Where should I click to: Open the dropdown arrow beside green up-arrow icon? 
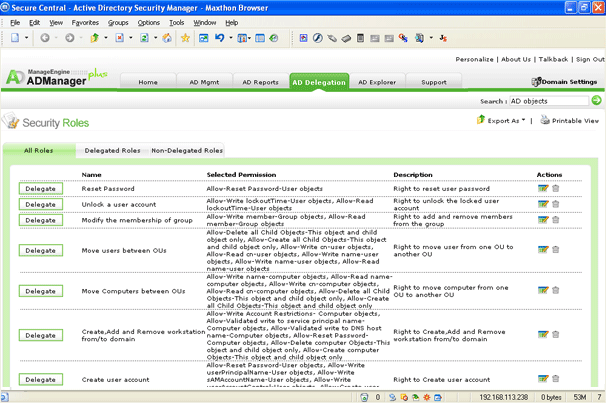point(106,38)
